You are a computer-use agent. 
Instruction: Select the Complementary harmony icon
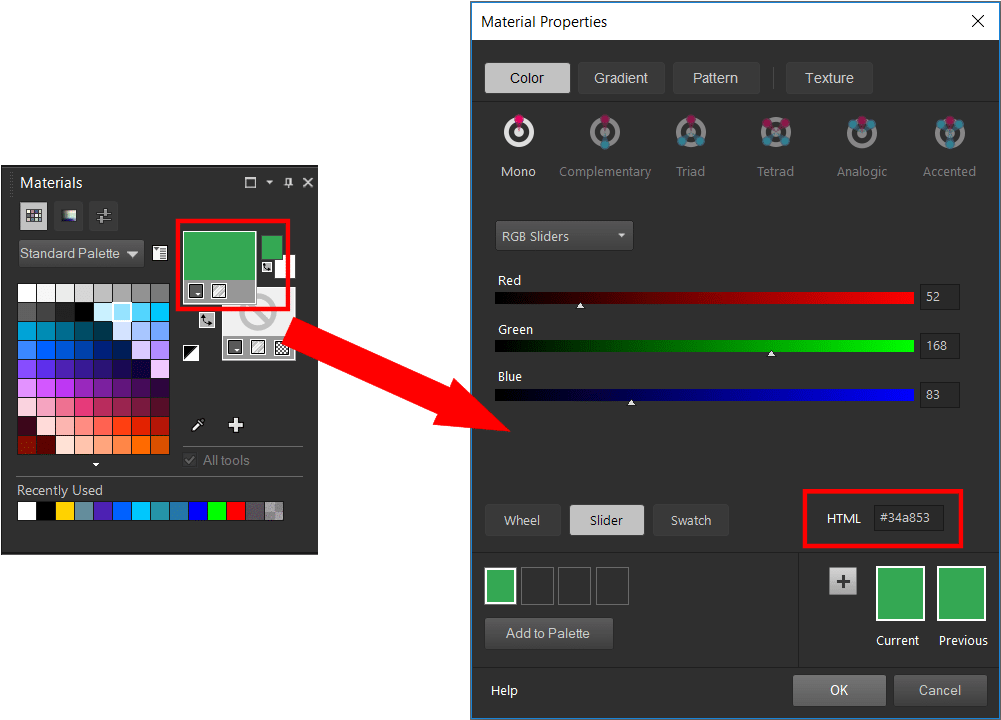click(x=604, y=131)
